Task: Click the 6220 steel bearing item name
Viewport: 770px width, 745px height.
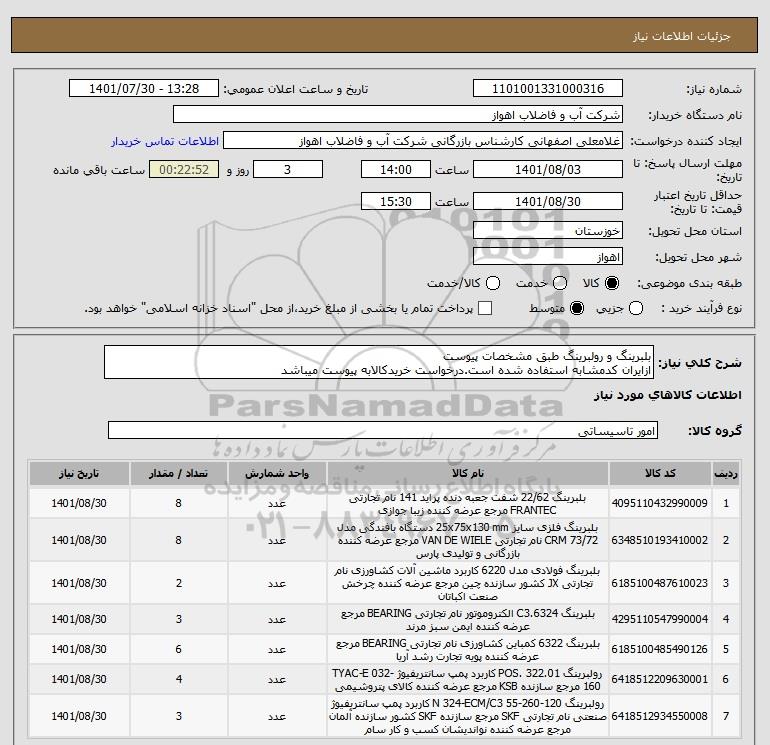Action: [x=468, y=583]
